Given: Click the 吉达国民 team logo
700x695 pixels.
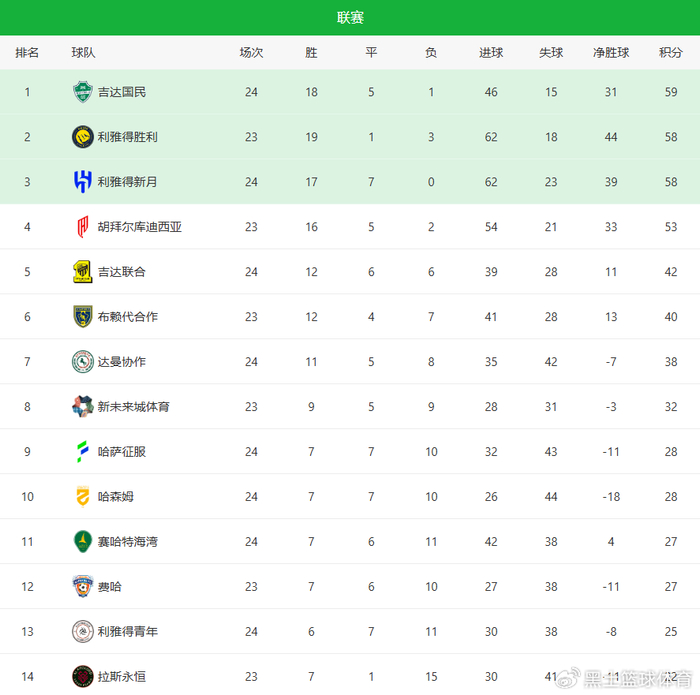Looking at the screenshot, I should pyautogui.click(x=82, y=92).
